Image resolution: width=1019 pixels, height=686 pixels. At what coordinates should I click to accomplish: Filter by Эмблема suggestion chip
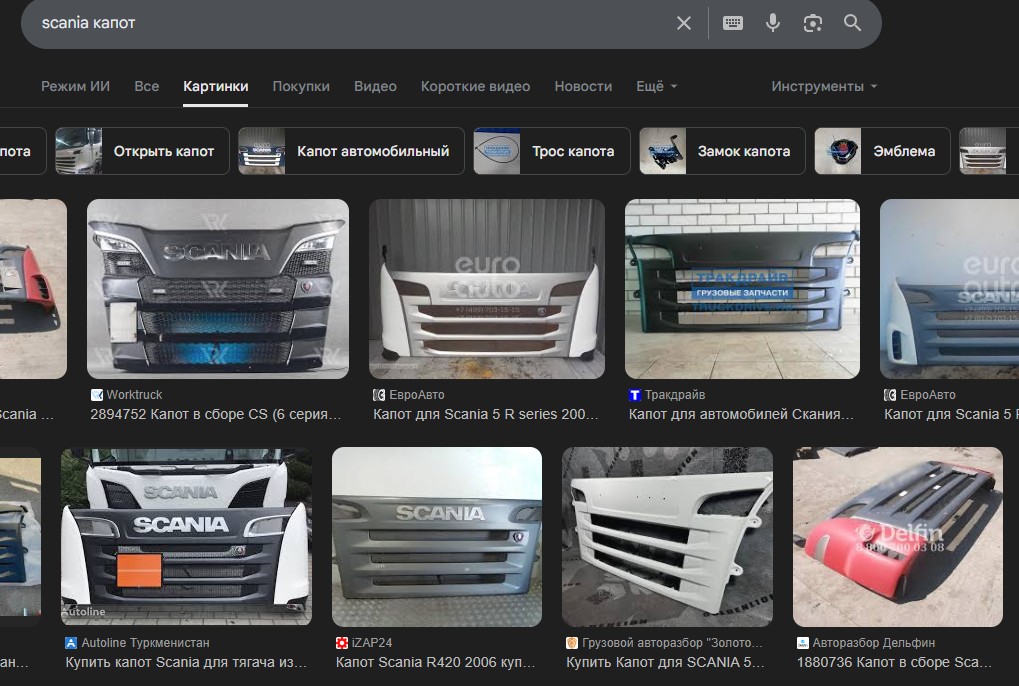pyautogui.click(x=883, y=151)
